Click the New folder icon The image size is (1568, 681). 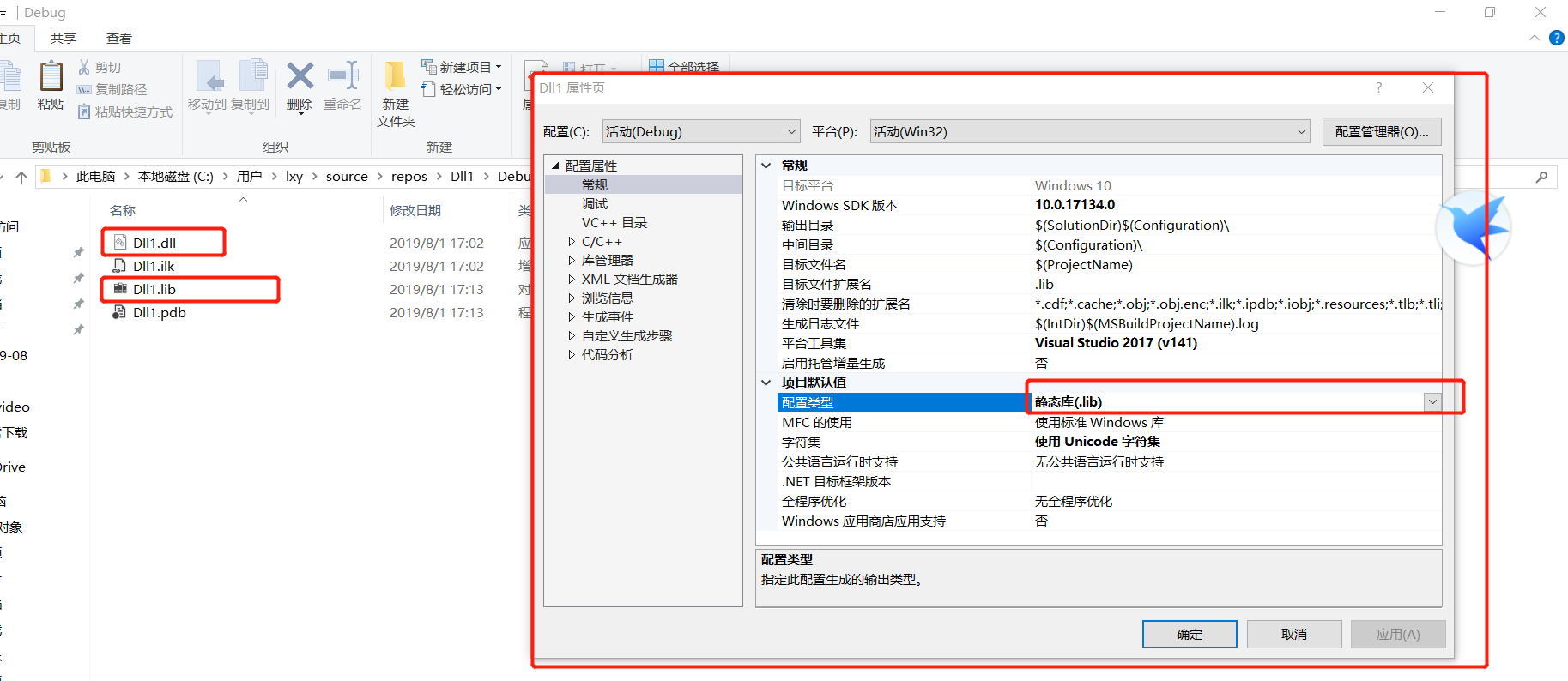point(396,76)
